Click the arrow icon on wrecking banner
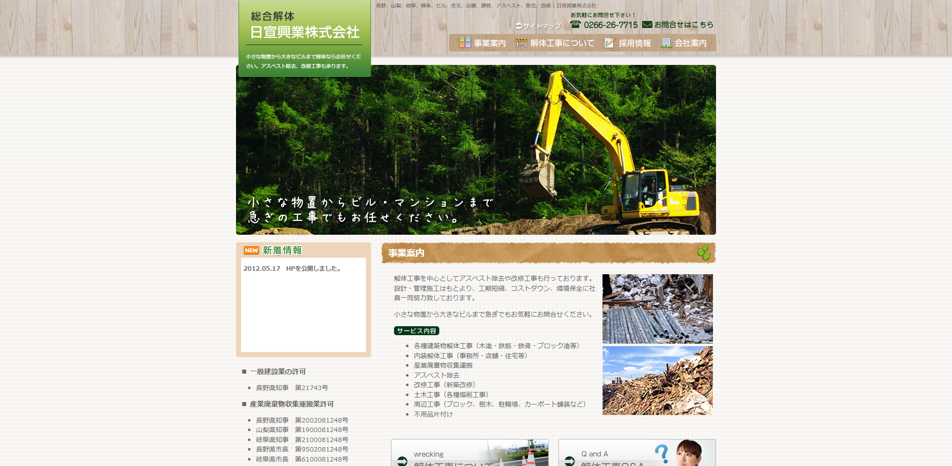This screenshot has width=952, height=466. 402,461
